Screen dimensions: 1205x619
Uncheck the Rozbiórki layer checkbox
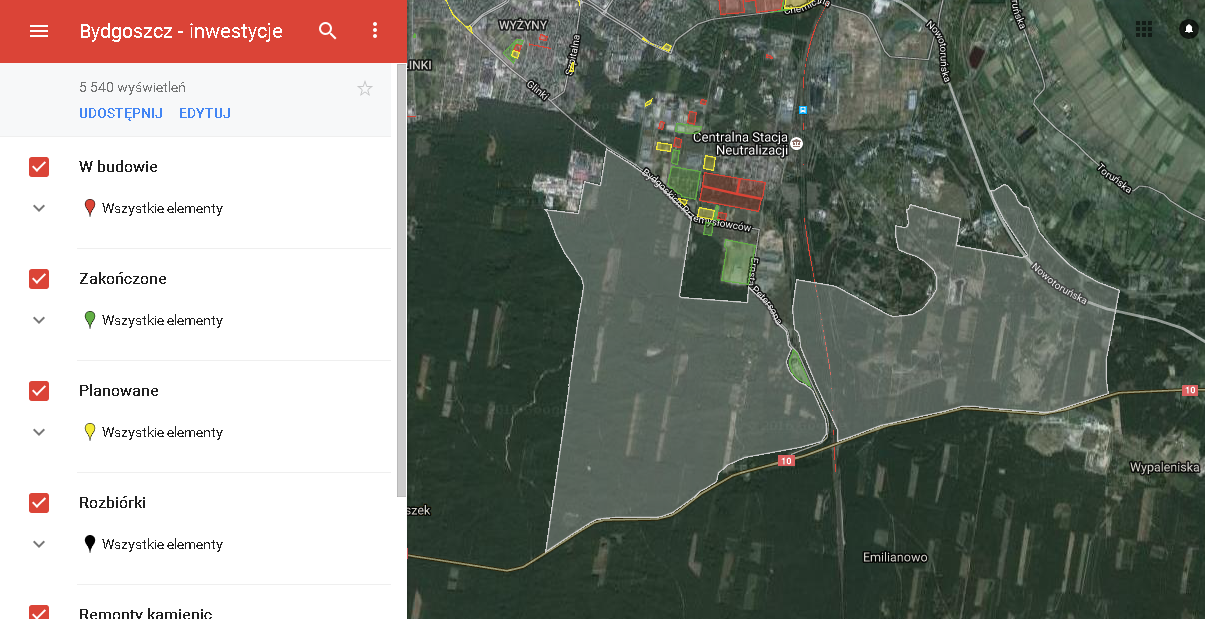pyautogui.click(x=39, y=503)
